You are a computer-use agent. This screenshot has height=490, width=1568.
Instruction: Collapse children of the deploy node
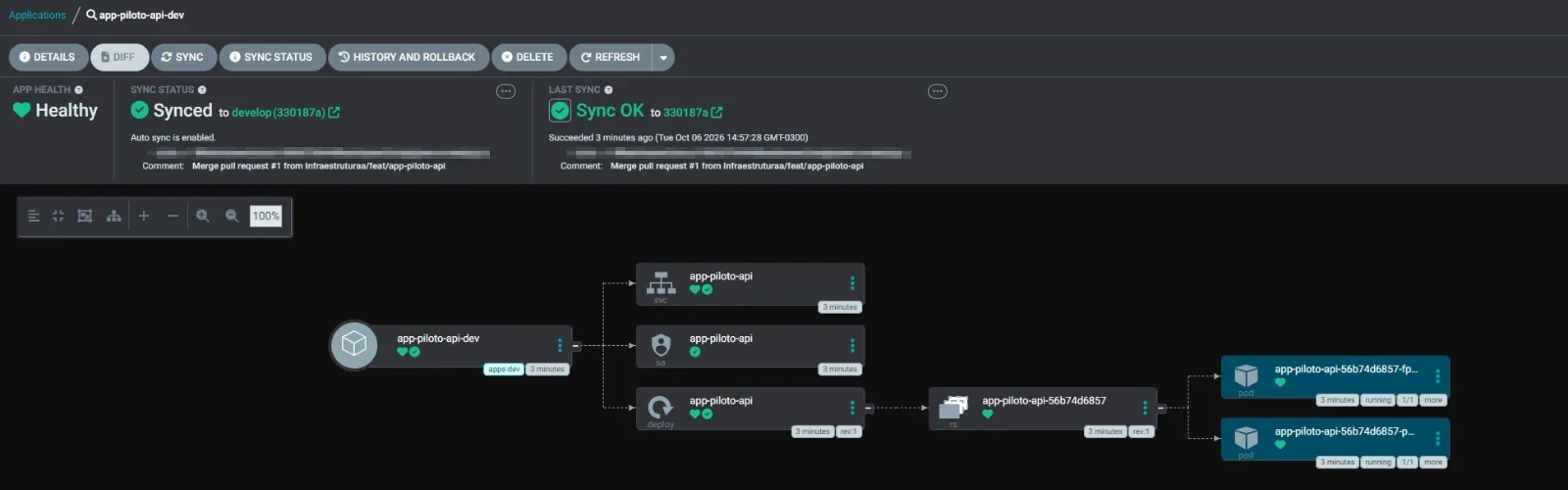[869, 408]
